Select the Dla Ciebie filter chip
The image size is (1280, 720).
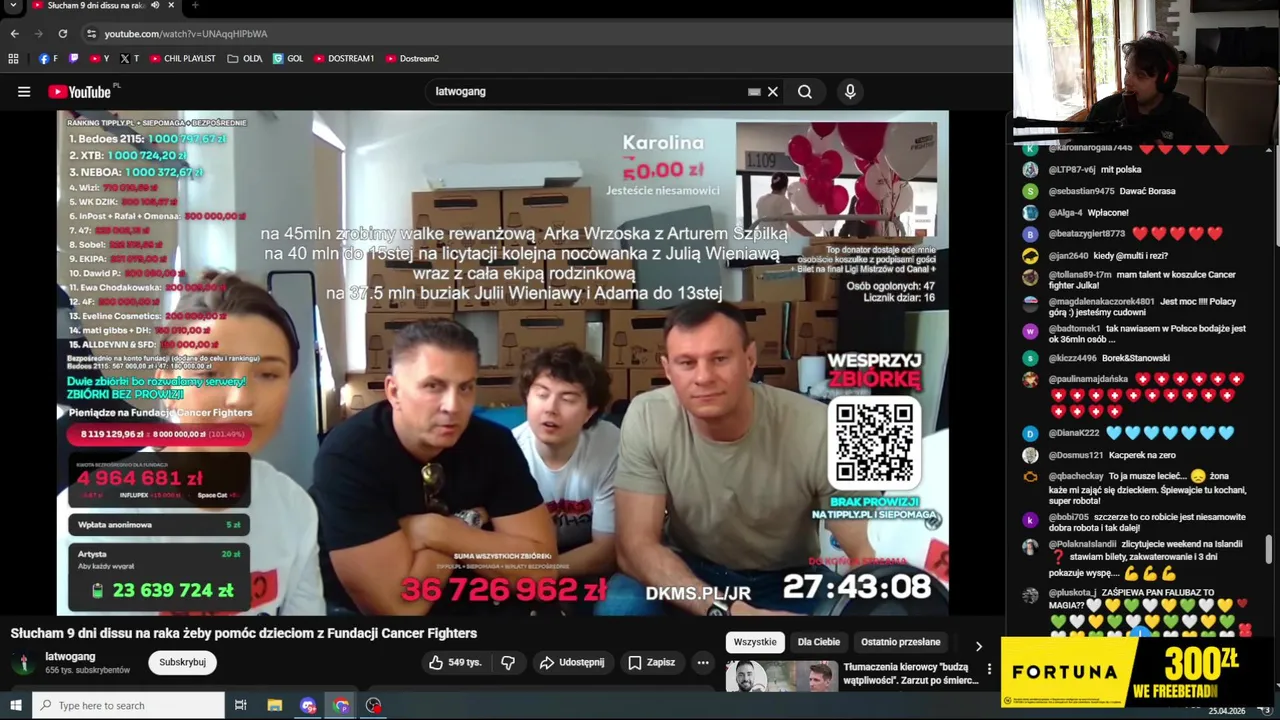819,642
